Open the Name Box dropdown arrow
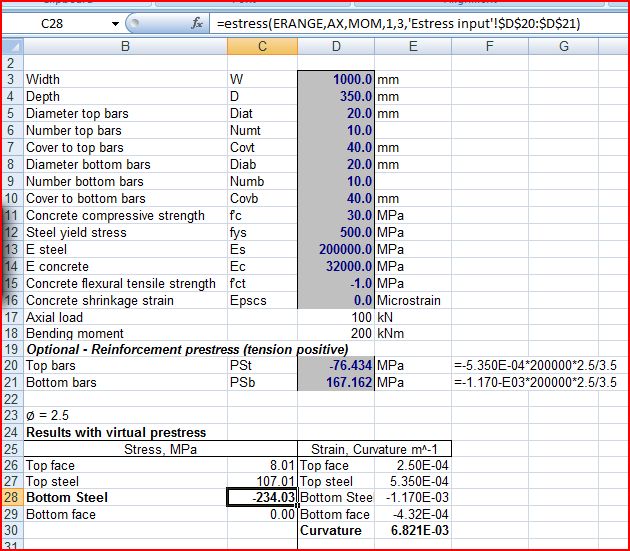Viewport: 630px width, 551px height. tap(116, 23)
